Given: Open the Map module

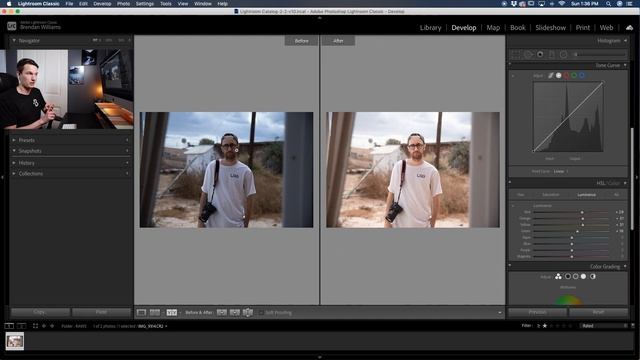Looking at the screenshot, I should [493, 28].
